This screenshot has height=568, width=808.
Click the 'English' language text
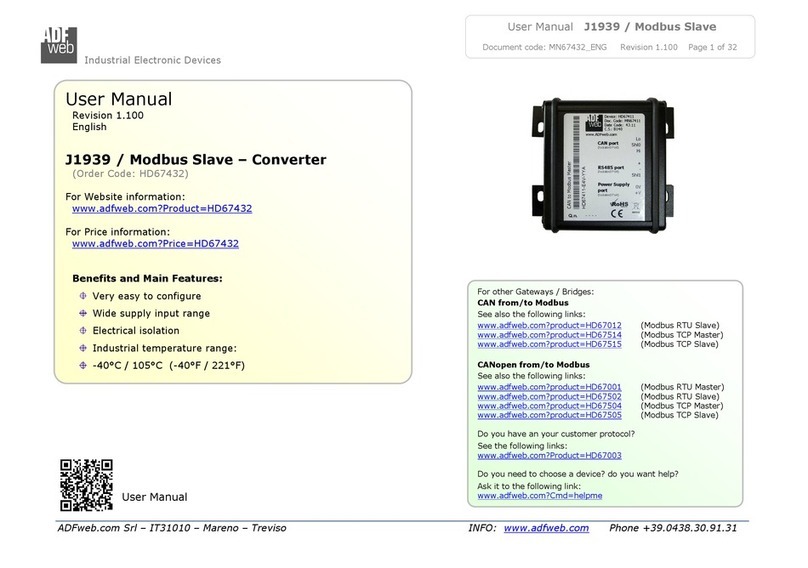pyautogui.click(x=89, y=127)
